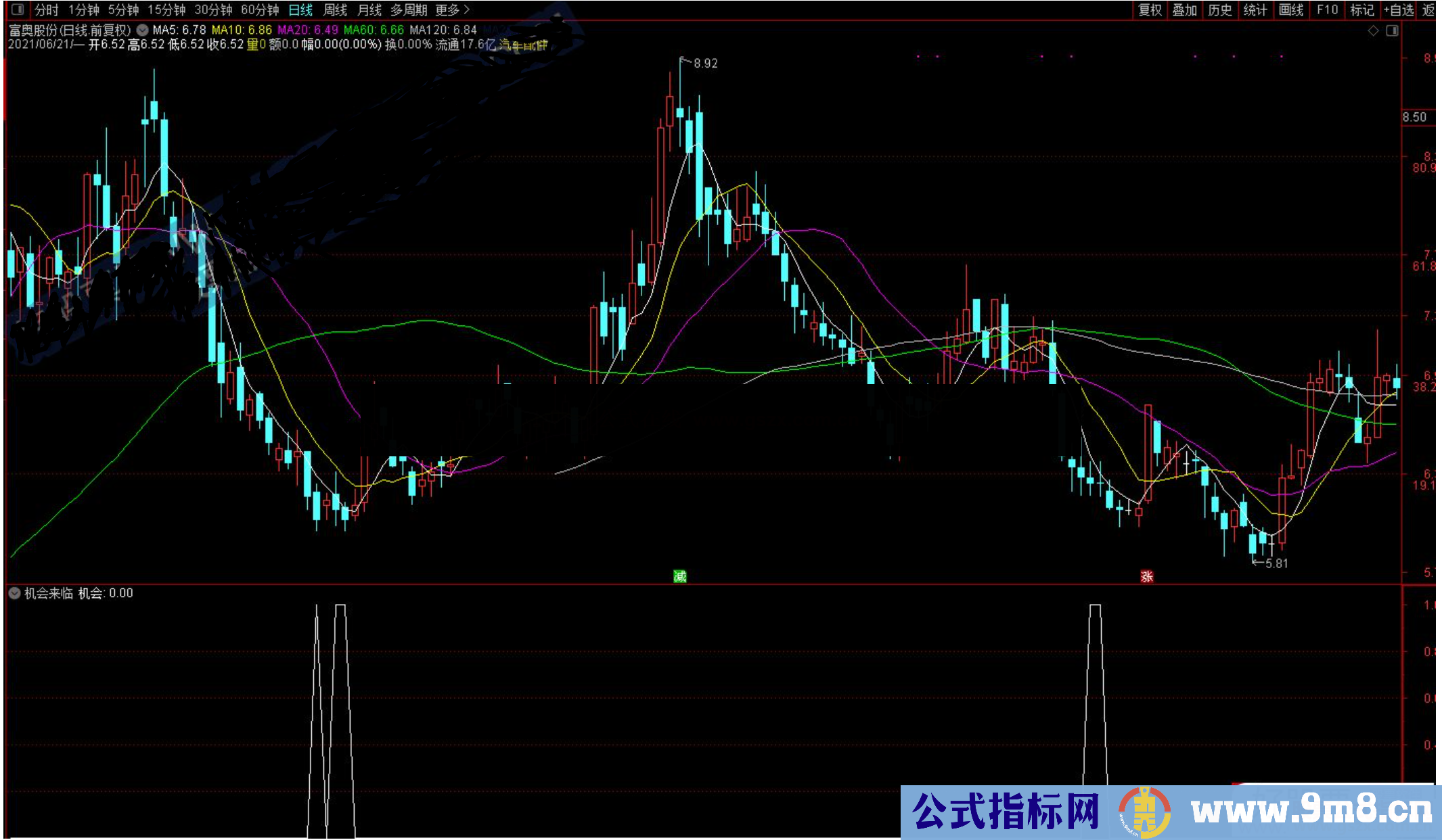
Task: Open the 多周期 multi-period dropdown
Action: (x=407, y=10)
